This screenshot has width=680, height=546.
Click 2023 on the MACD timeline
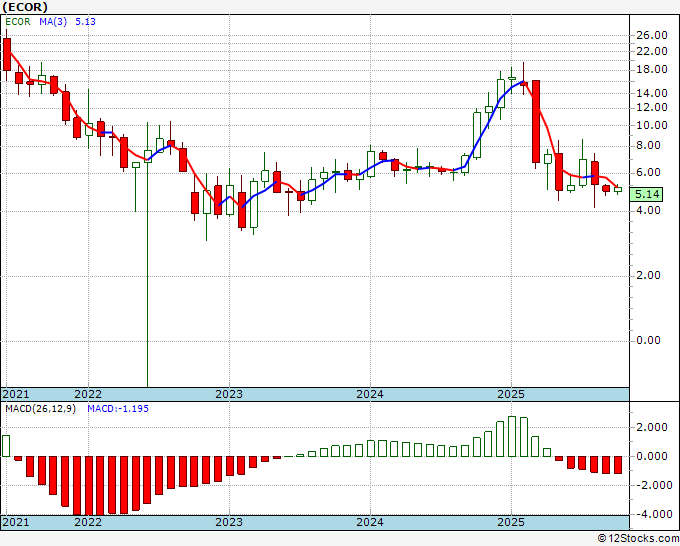pyautogui.click(x=229, y=522)
